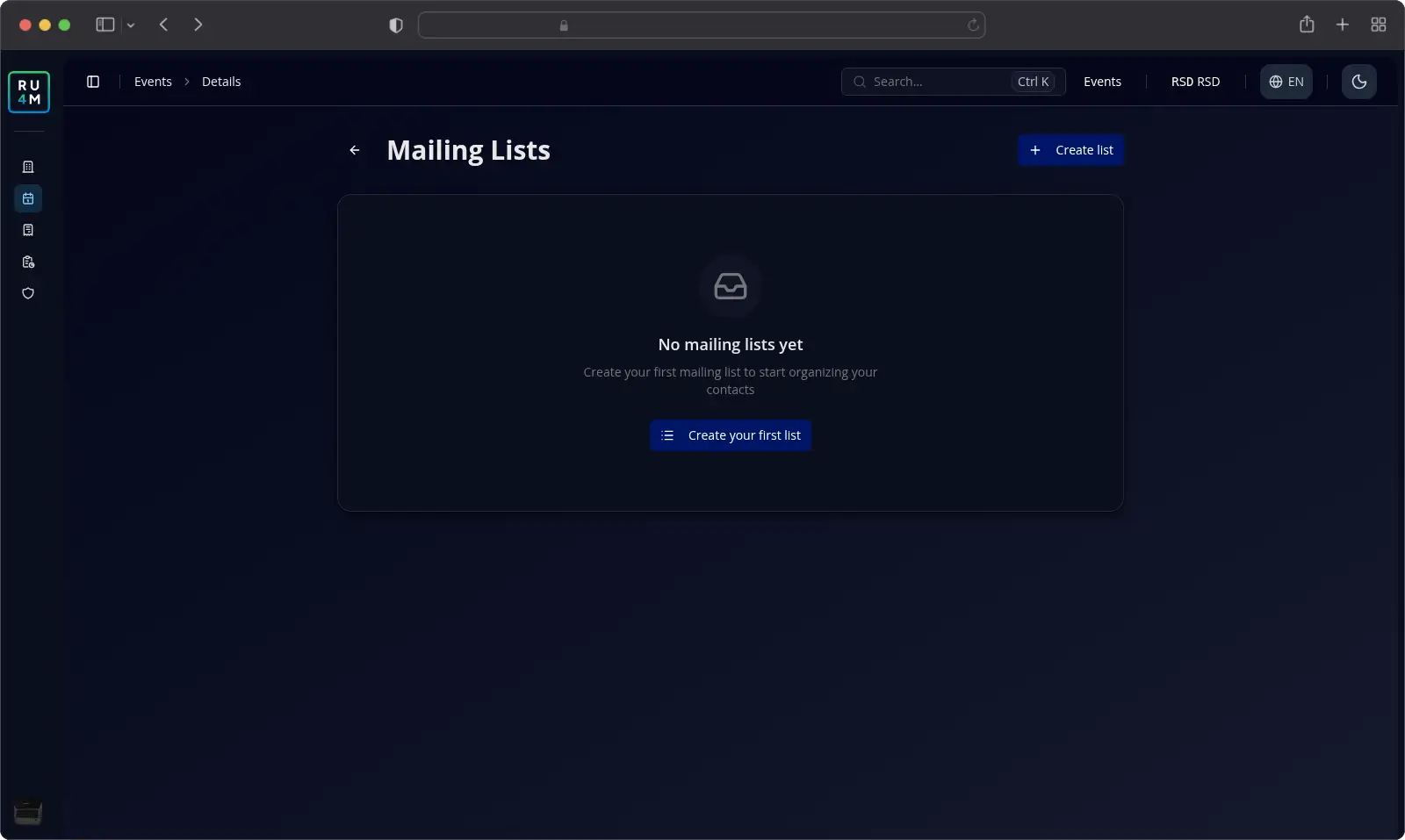Toggle the browser sidebar button
The image size is (1405, 840).
[x=105, y=25]
